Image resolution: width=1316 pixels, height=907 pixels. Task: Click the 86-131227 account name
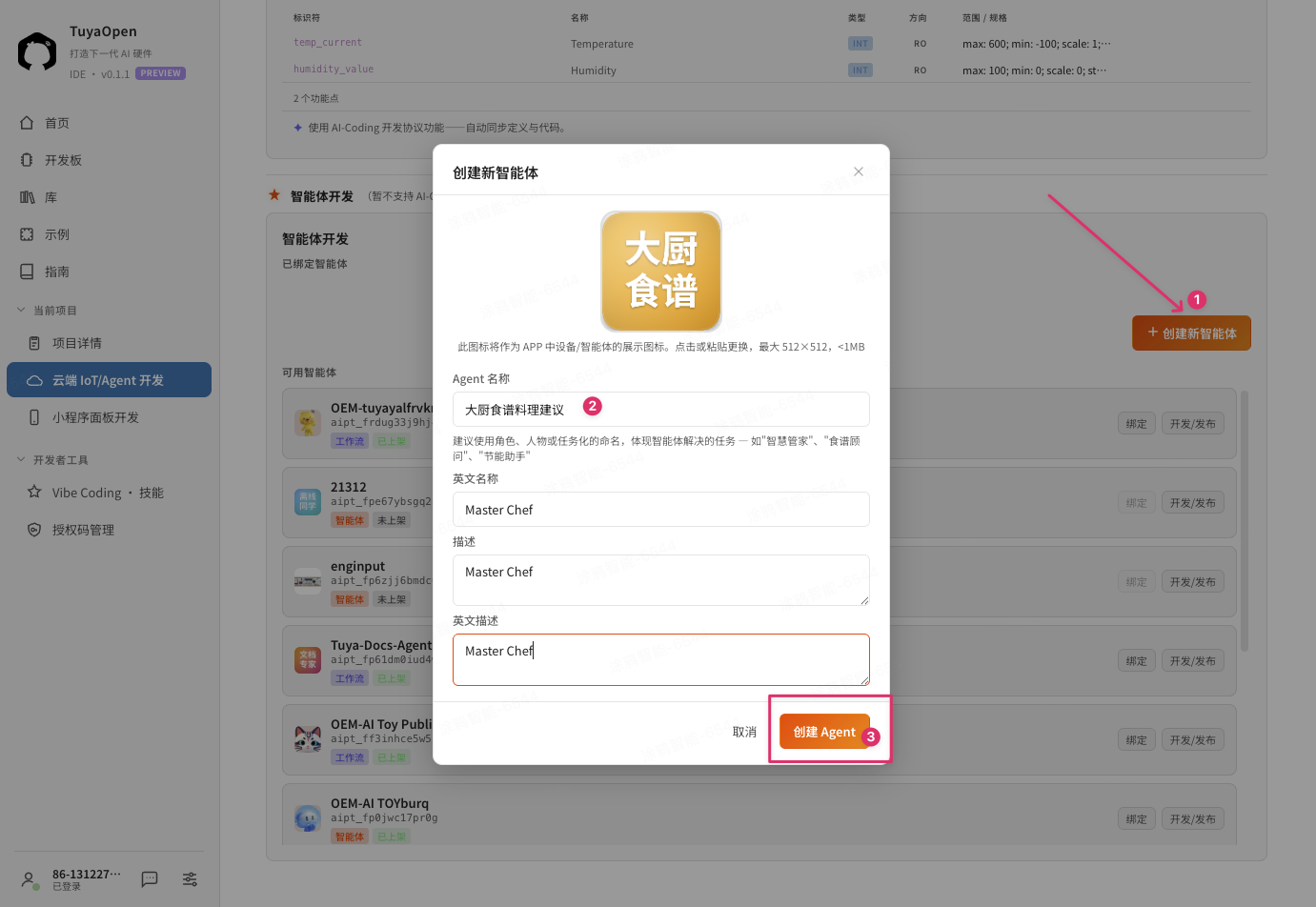point(87,874)
